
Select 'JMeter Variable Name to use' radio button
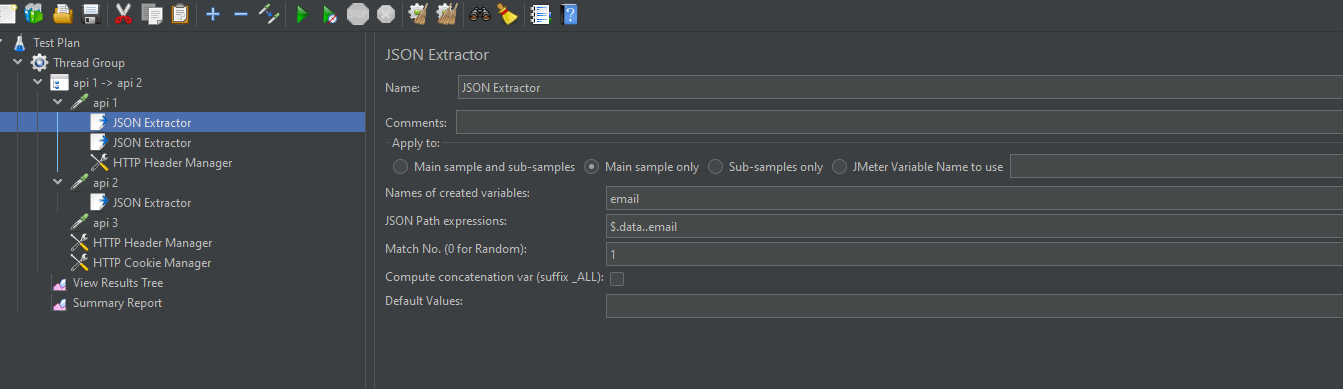coord(840,167)
